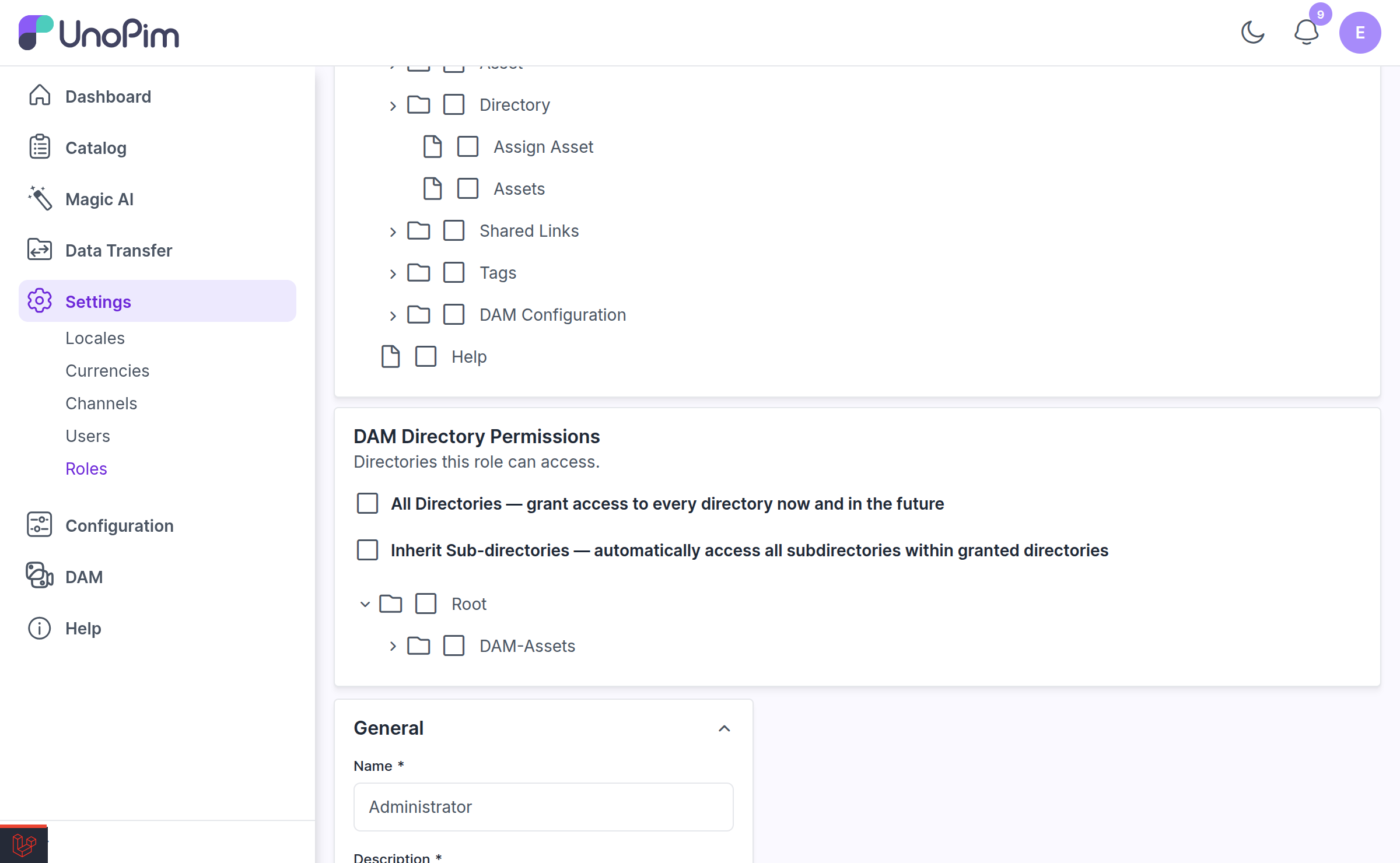
Task: Click the Directory folder icon
Action: (x=419, y=105)
